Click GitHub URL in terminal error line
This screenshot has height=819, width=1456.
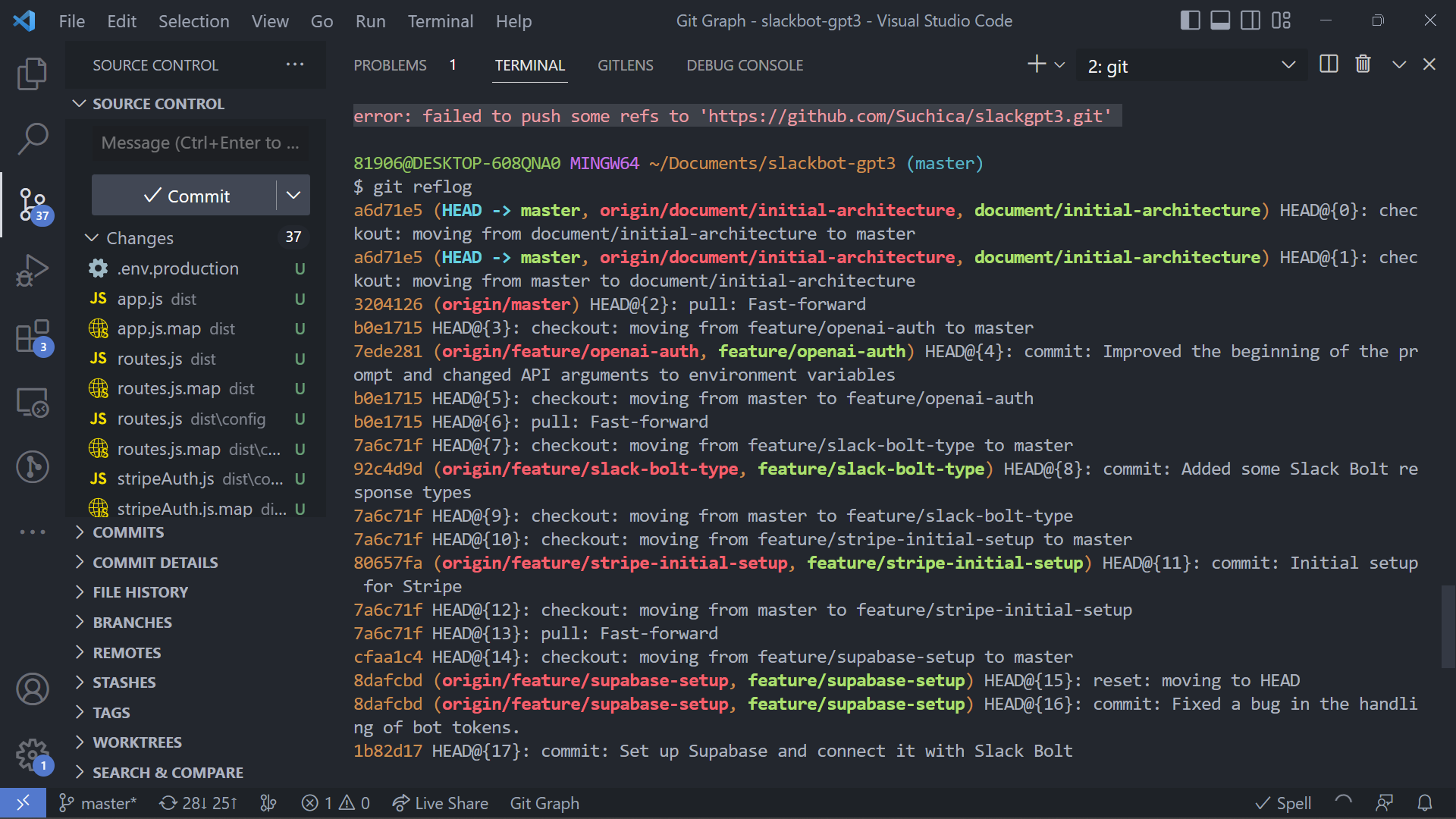(x=905, y=116)
